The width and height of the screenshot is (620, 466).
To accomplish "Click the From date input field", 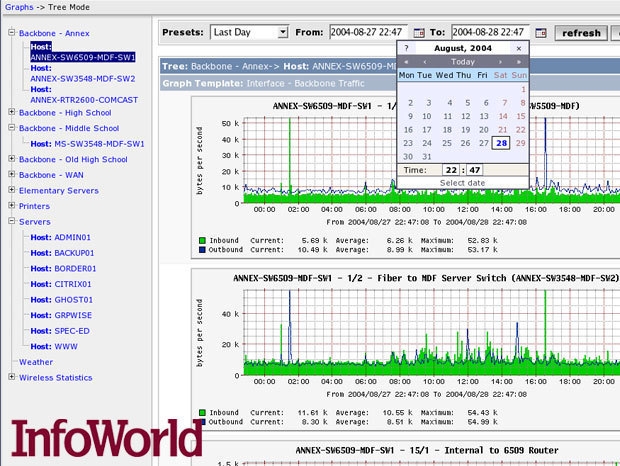I will point(369,33).
